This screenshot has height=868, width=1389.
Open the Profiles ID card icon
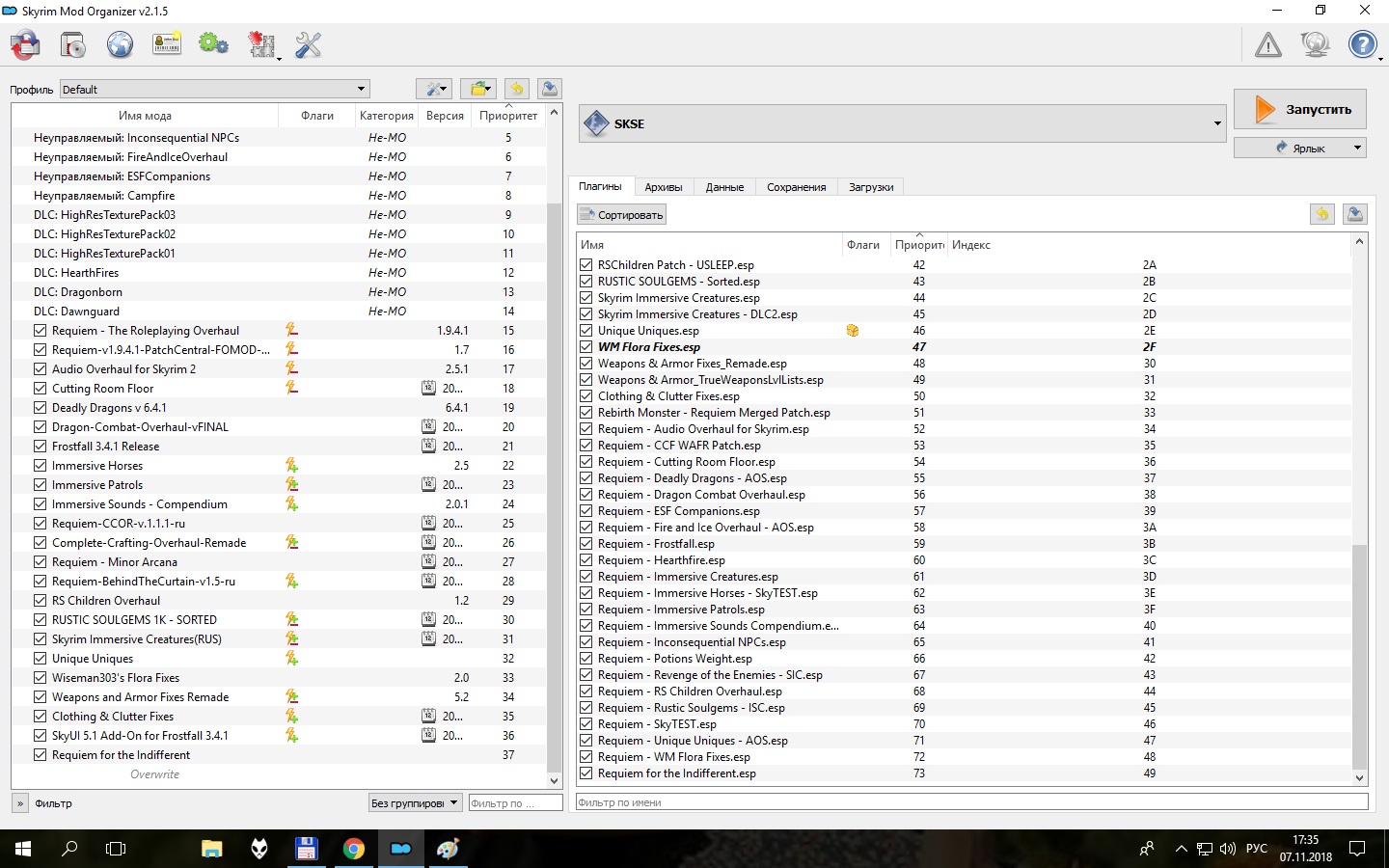[167, 44]
